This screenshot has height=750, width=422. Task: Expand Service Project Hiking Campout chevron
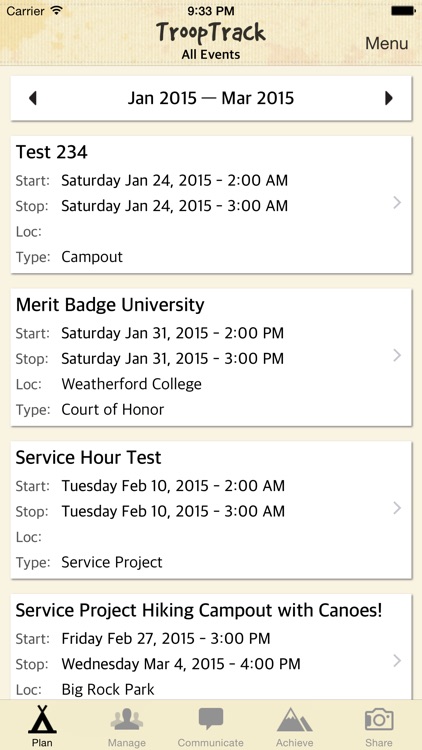(397, 661)
